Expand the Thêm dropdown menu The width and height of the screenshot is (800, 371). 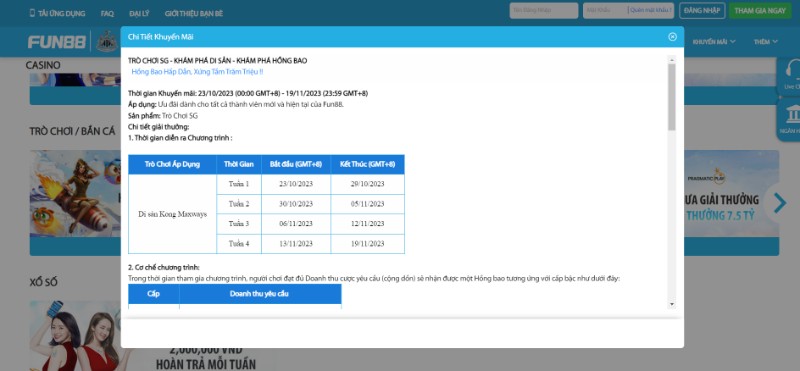[x=766, y=42]
